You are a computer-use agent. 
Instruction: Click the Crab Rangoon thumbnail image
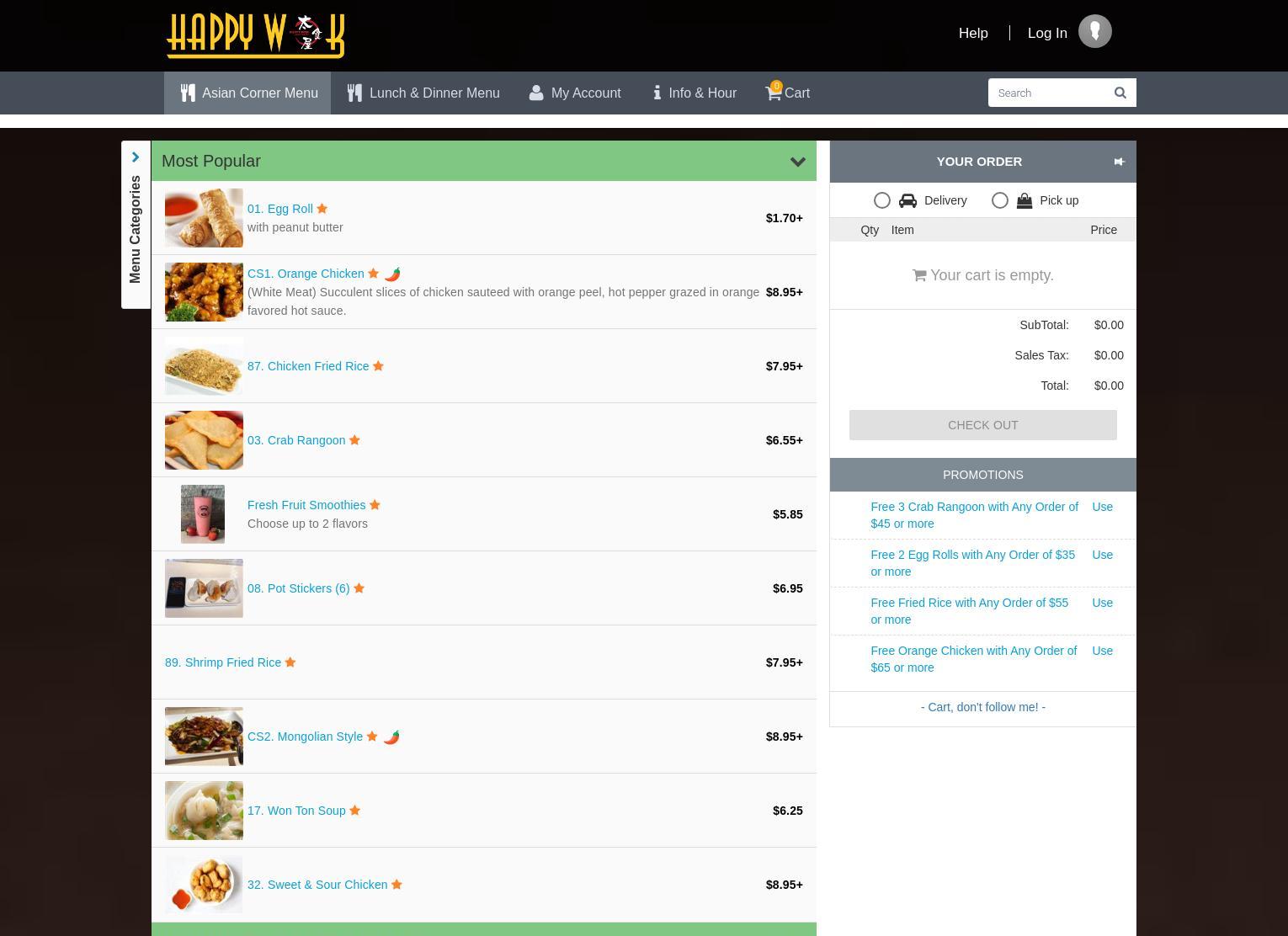pyautogui.click(x=204, y=440)
